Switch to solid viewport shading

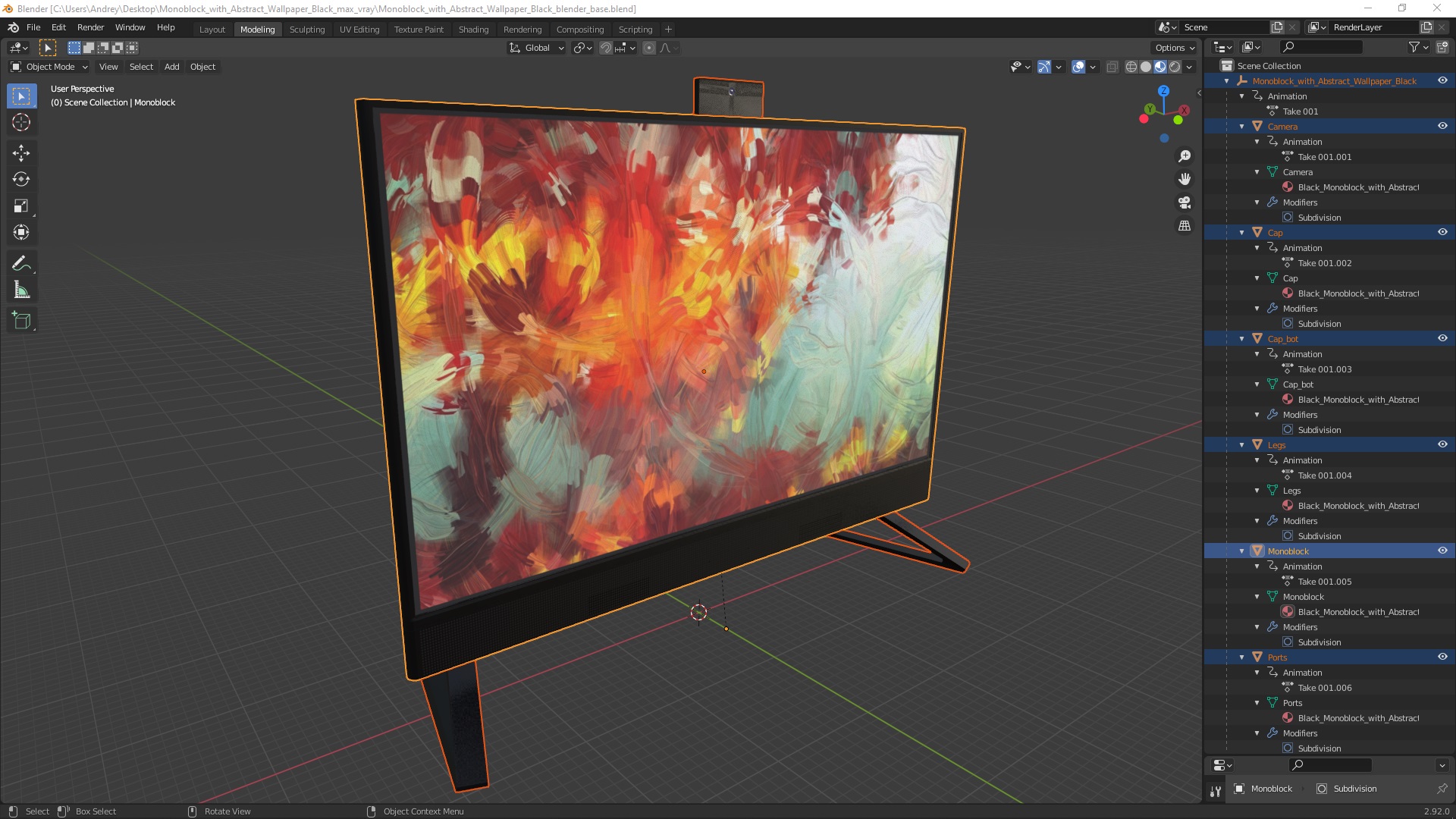pos(1146,67)
